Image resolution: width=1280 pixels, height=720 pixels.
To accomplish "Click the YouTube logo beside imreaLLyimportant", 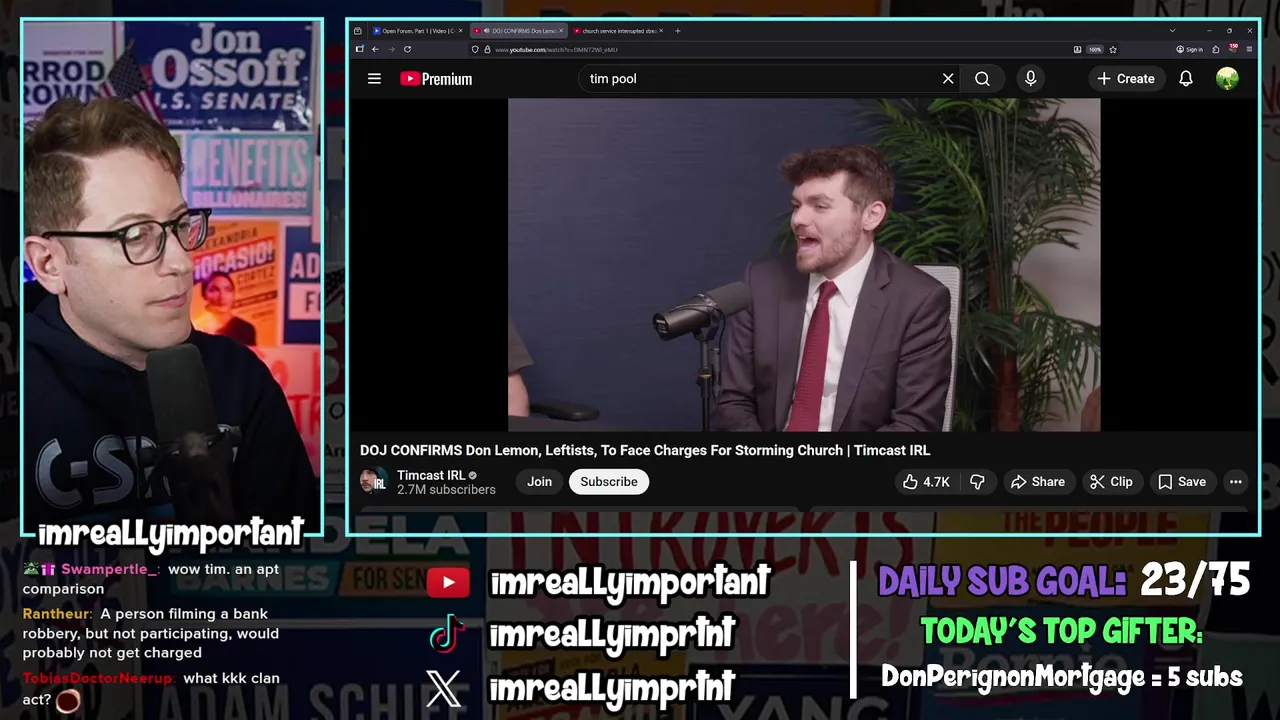I will [x=448, y=582].
